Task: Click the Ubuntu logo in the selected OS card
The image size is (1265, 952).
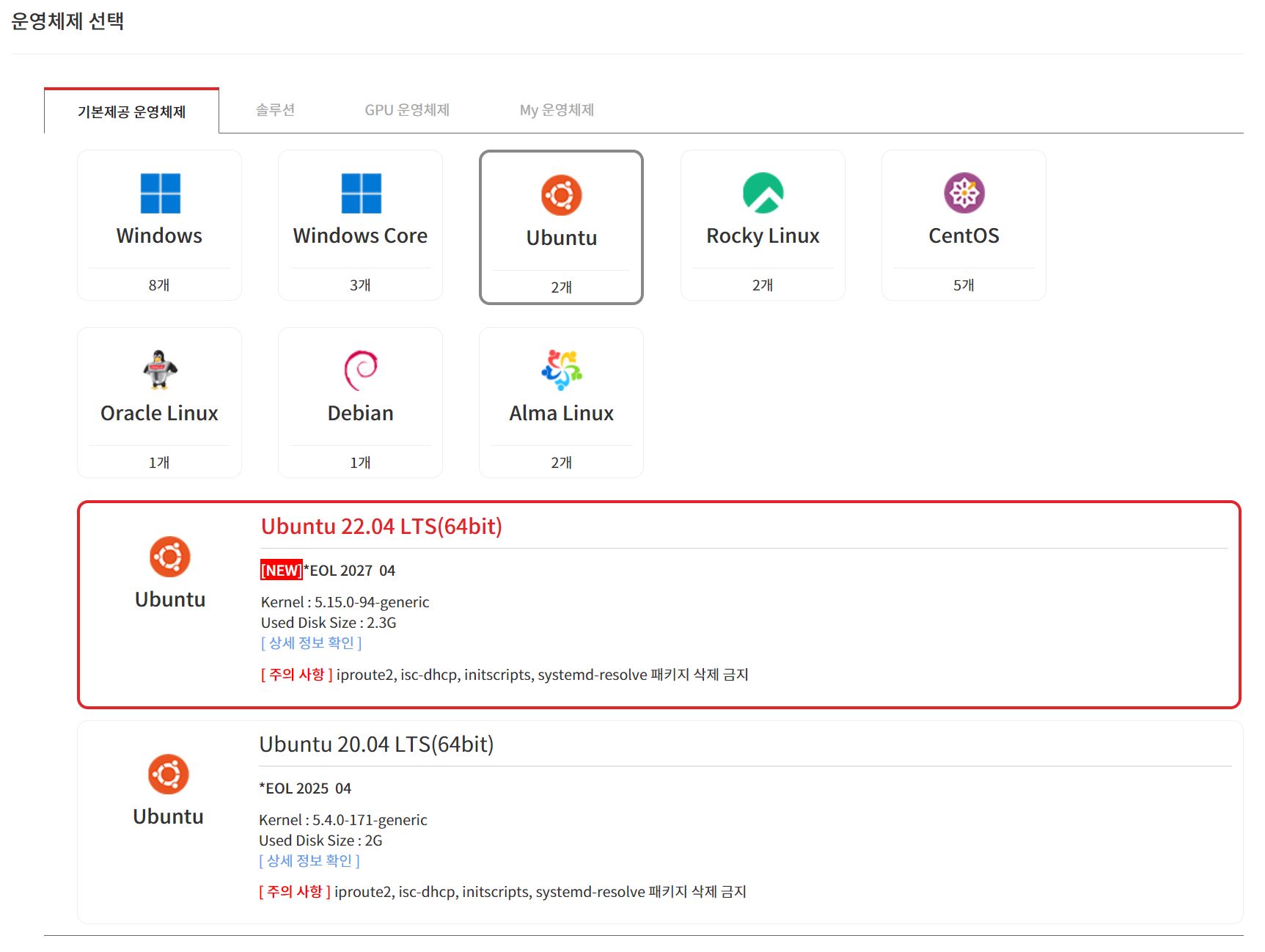Action: pos(562,195)
